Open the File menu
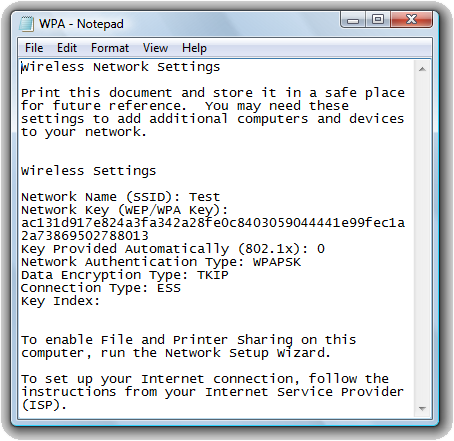The width and height of the screenshot is (454, 441). tap(34, 48)
